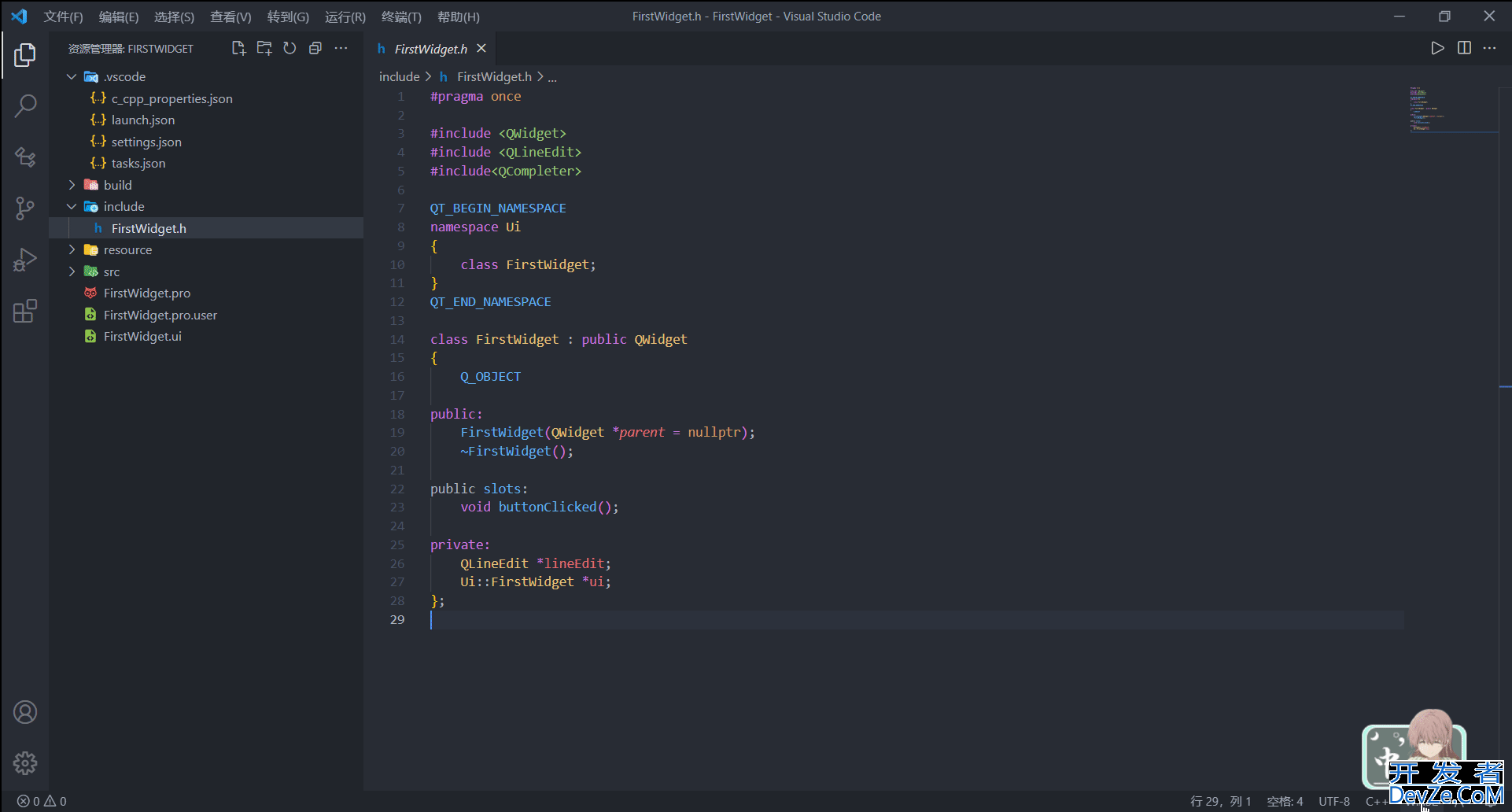
Task: Open the Manage gear icon
Action: coord(25,763)
